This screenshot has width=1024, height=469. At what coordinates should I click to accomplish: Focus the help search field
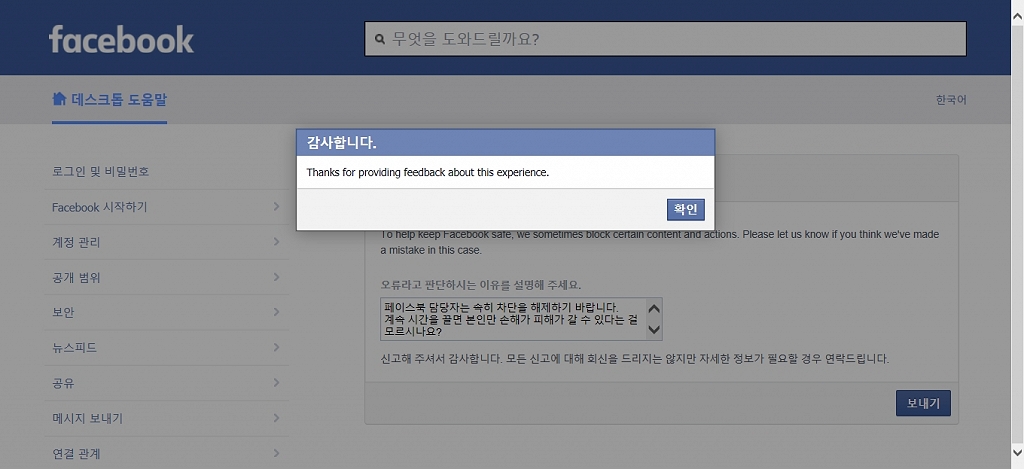(x=665, y=39)
